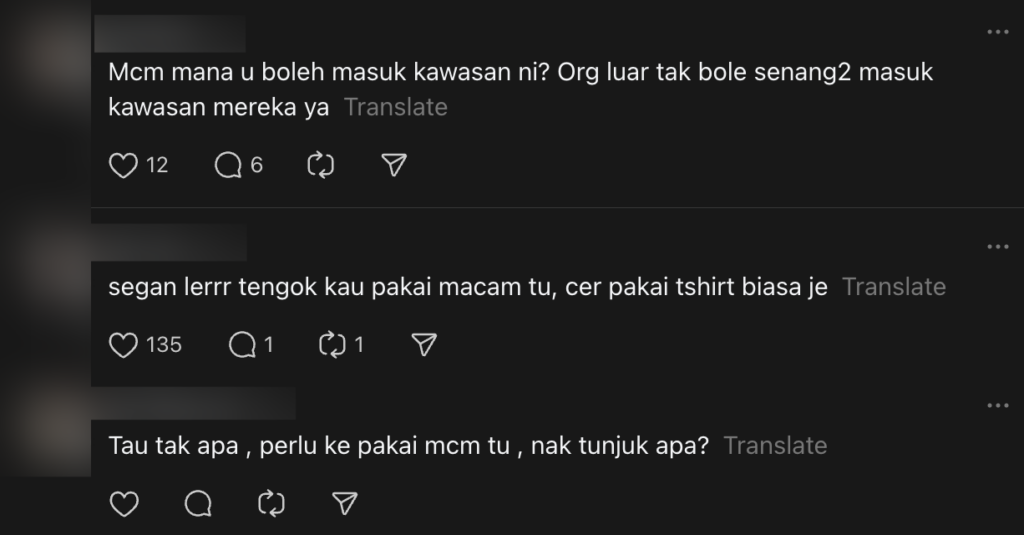Viewport: 1024px width, 535px height.
Task: Repost the 'Mcm mana u boleh' comment
Action: point(320,166)
